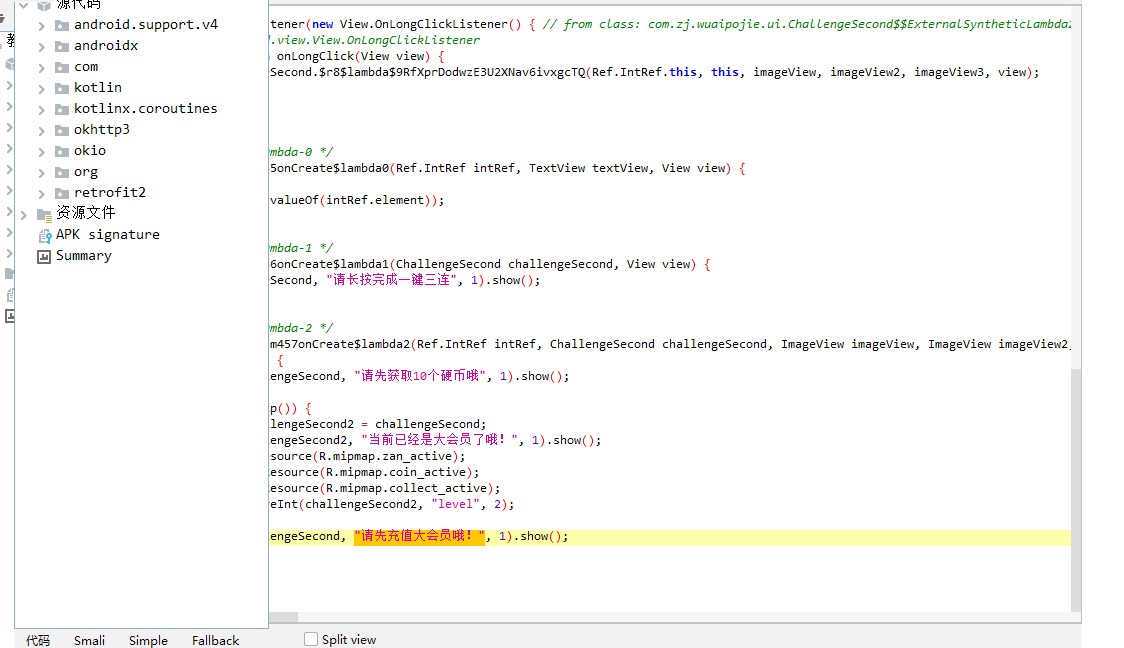1124x648 pixels.
Task: Click the vertical scrollbar of code editor
Action: (x=1076, y=488)
